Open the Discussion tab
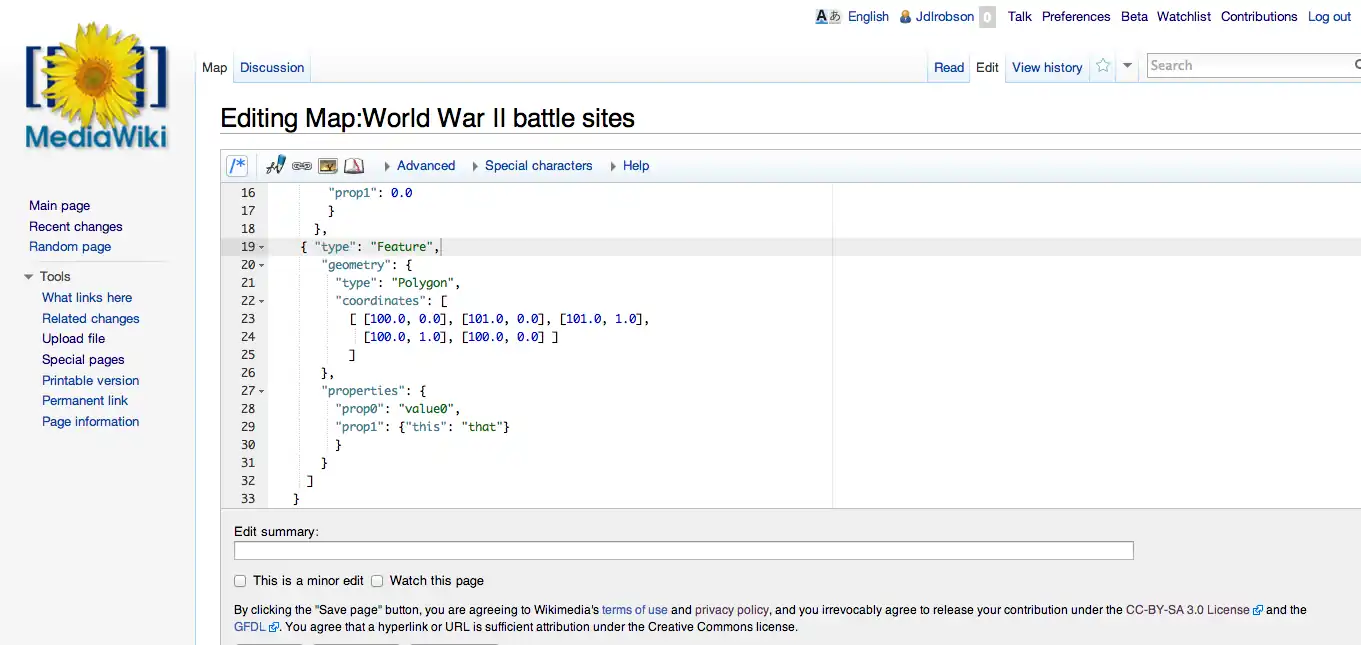Screen dimensions: 1361x645 point(272,68)
